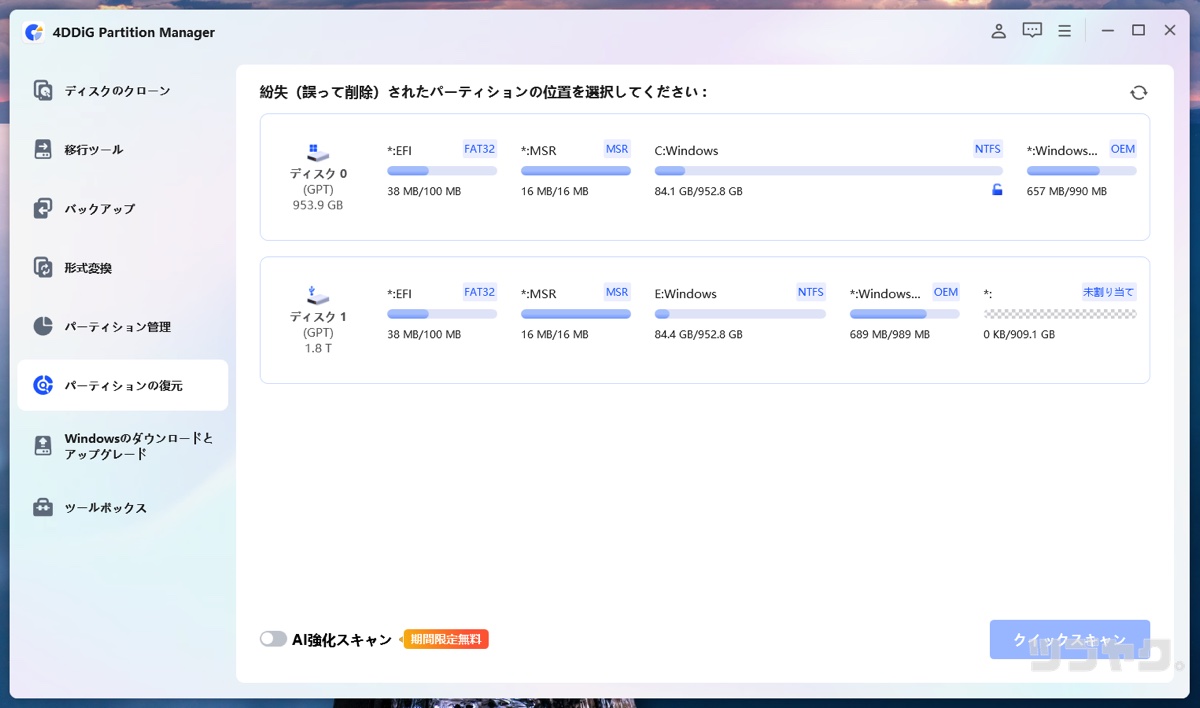Select Disk 0 *:EFI partition usage bar

pyautogui.click(x=442, y=171)
